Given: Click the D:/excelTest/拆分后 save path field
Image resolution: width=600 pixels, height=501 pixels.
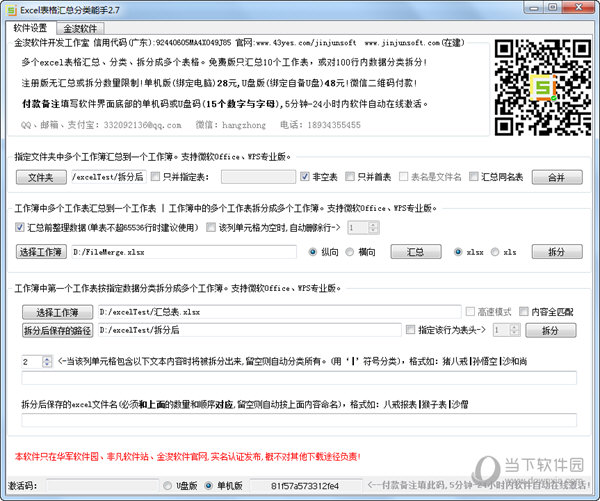Looking at the screenshot, I should pos(249,330).
